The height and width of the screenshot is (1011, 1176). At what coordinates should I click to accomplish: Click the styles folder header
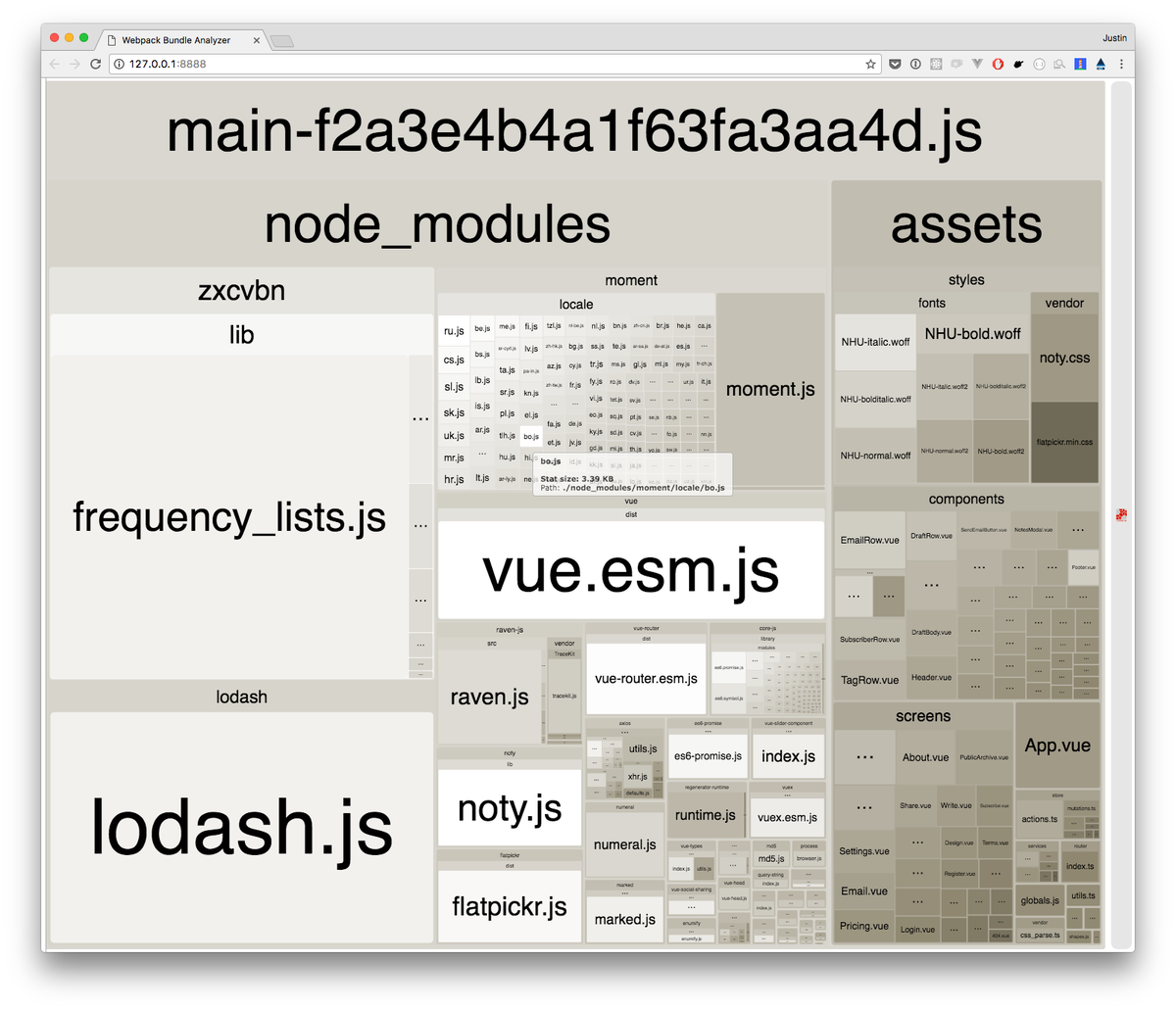click(966, 279)
